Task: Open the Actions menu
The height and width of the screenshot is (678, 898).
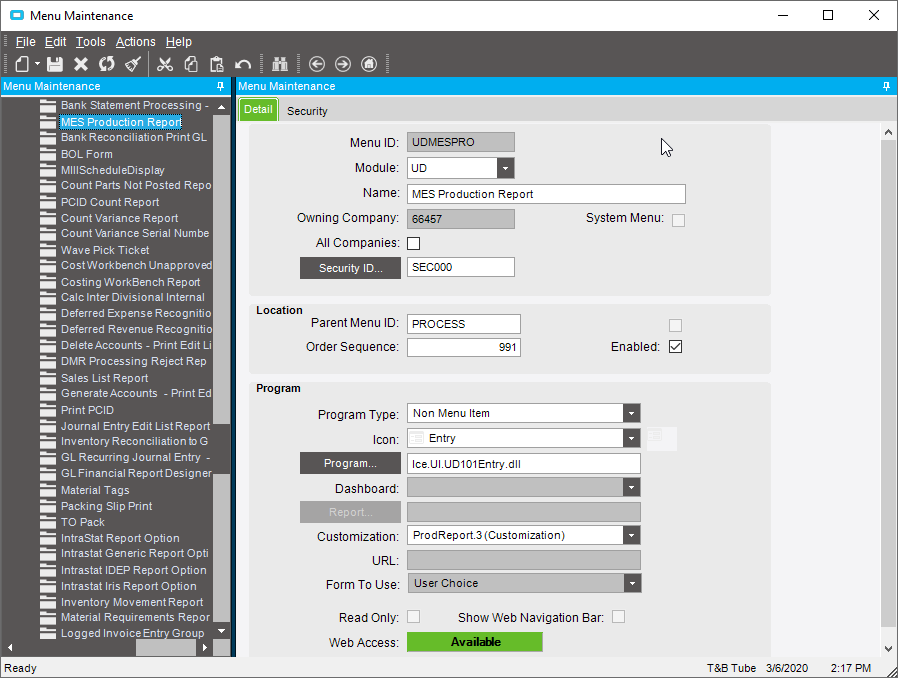Action: [135, 42]
